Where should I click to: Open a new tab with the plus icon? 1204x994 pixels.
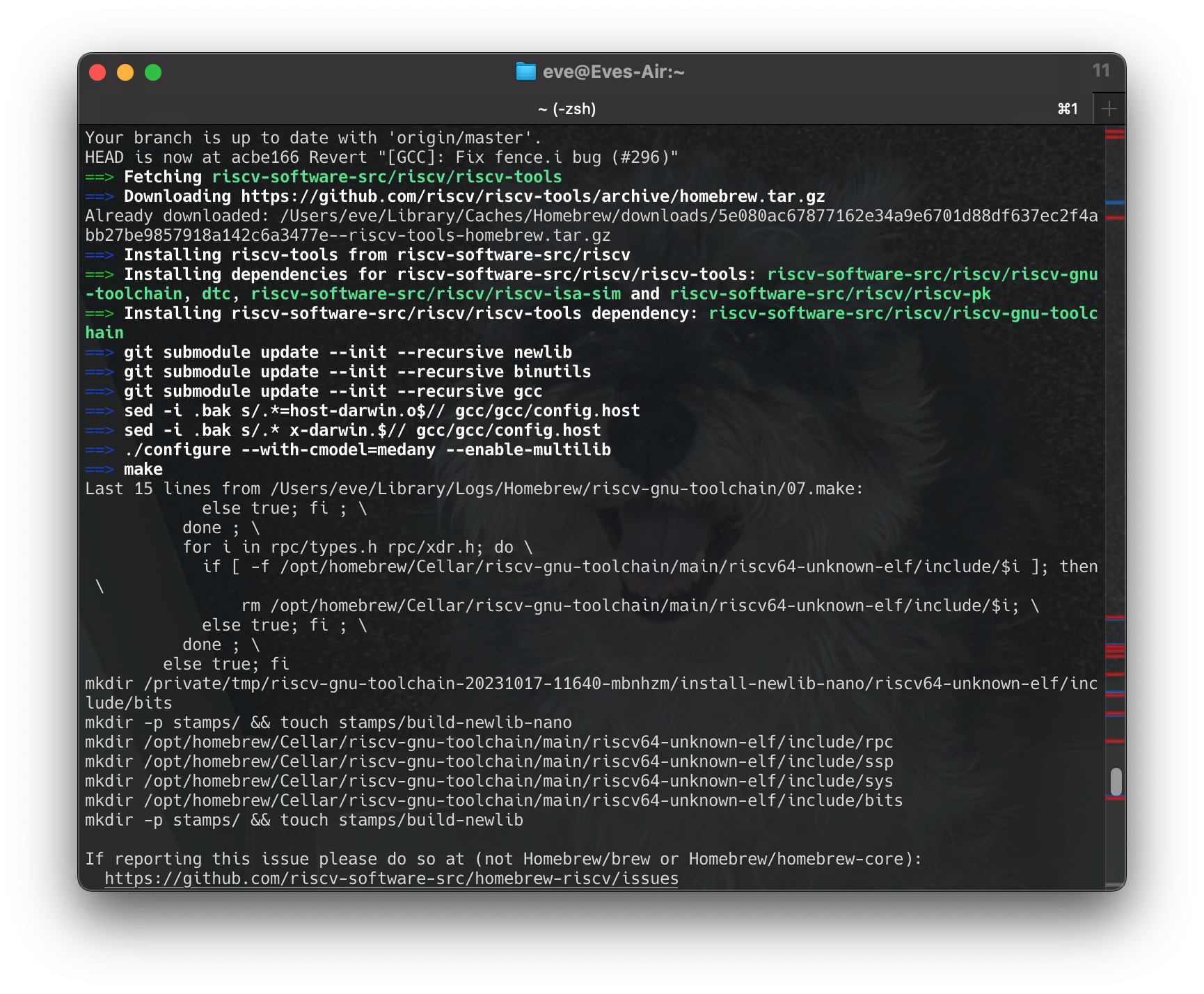point(1110,108)
